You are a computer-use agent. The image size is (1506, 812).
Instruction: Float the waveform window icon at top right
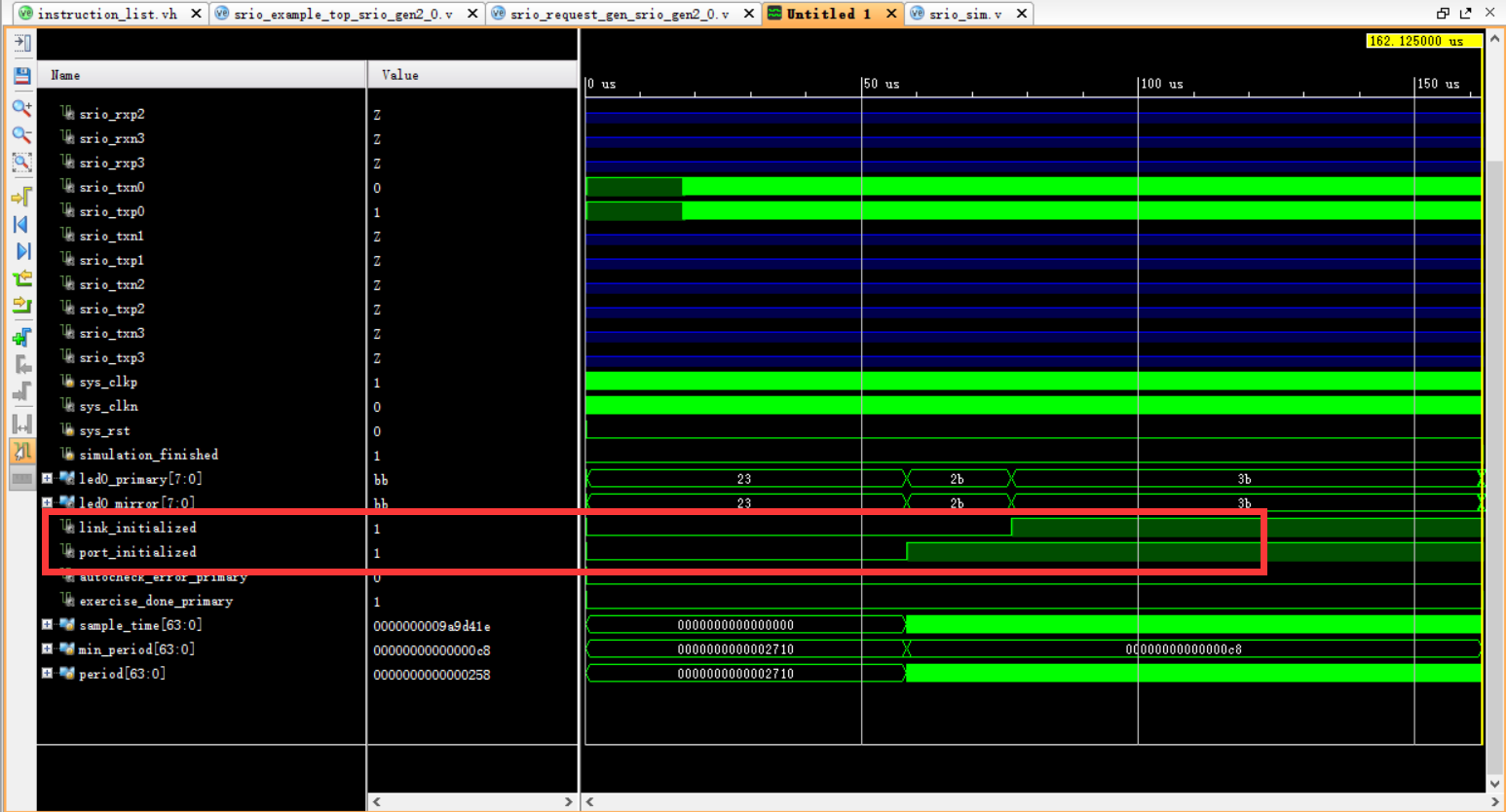point(1443,14)
